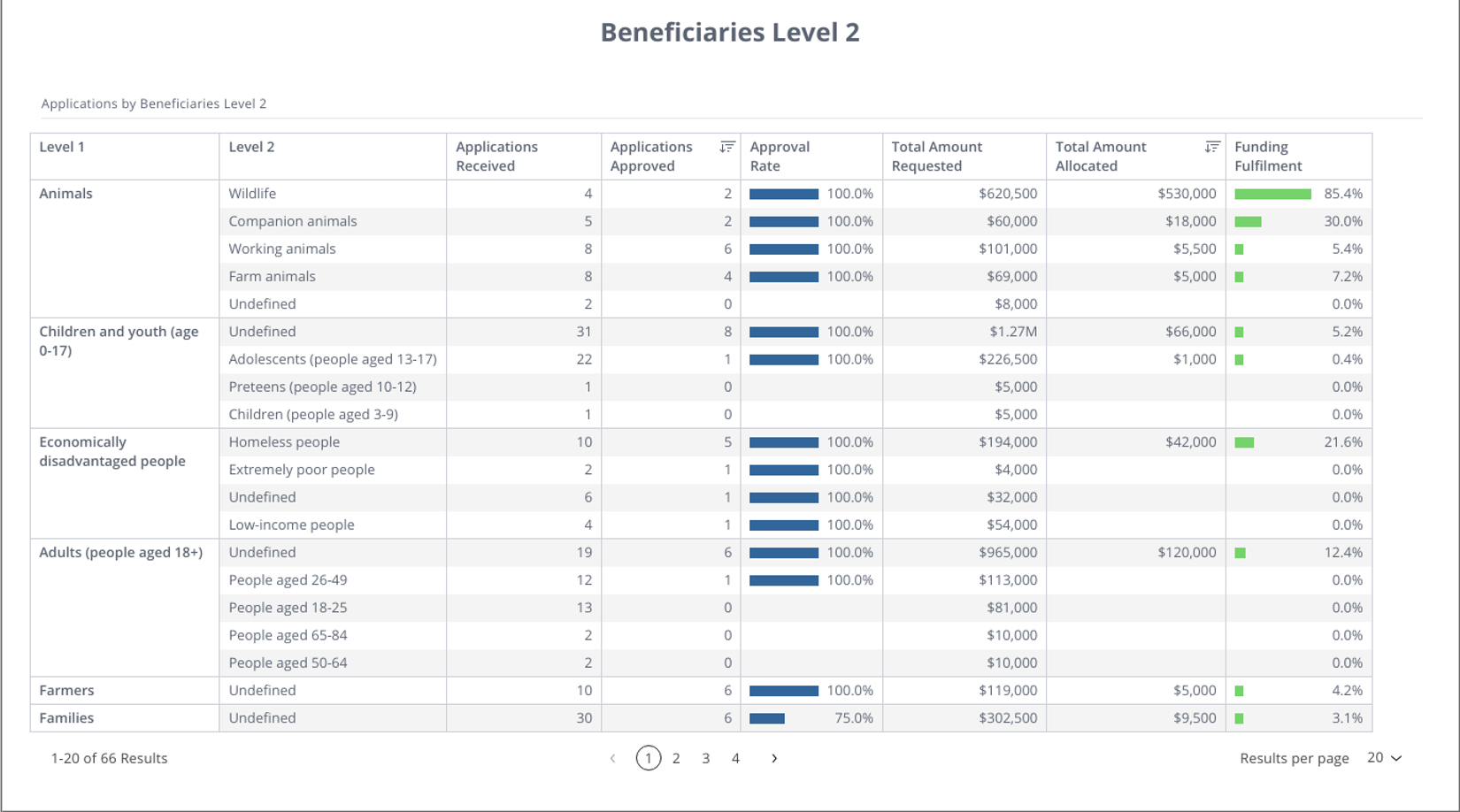
Task: Click sort icon in Total Amount Allocated header
Action: (x=1212, y=147)
